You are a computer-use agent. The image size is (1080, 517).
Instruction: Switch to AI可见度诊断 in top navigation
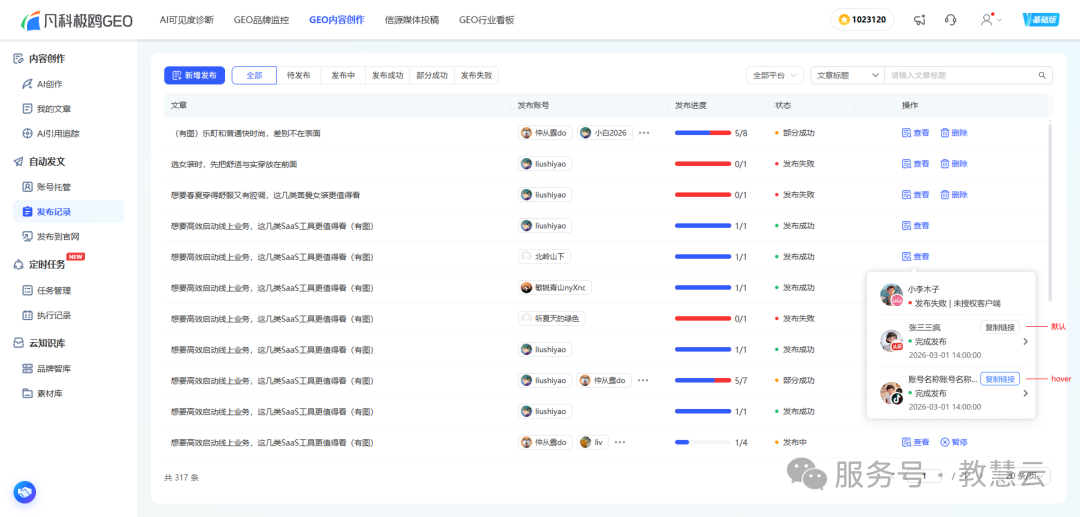[187, 20]
